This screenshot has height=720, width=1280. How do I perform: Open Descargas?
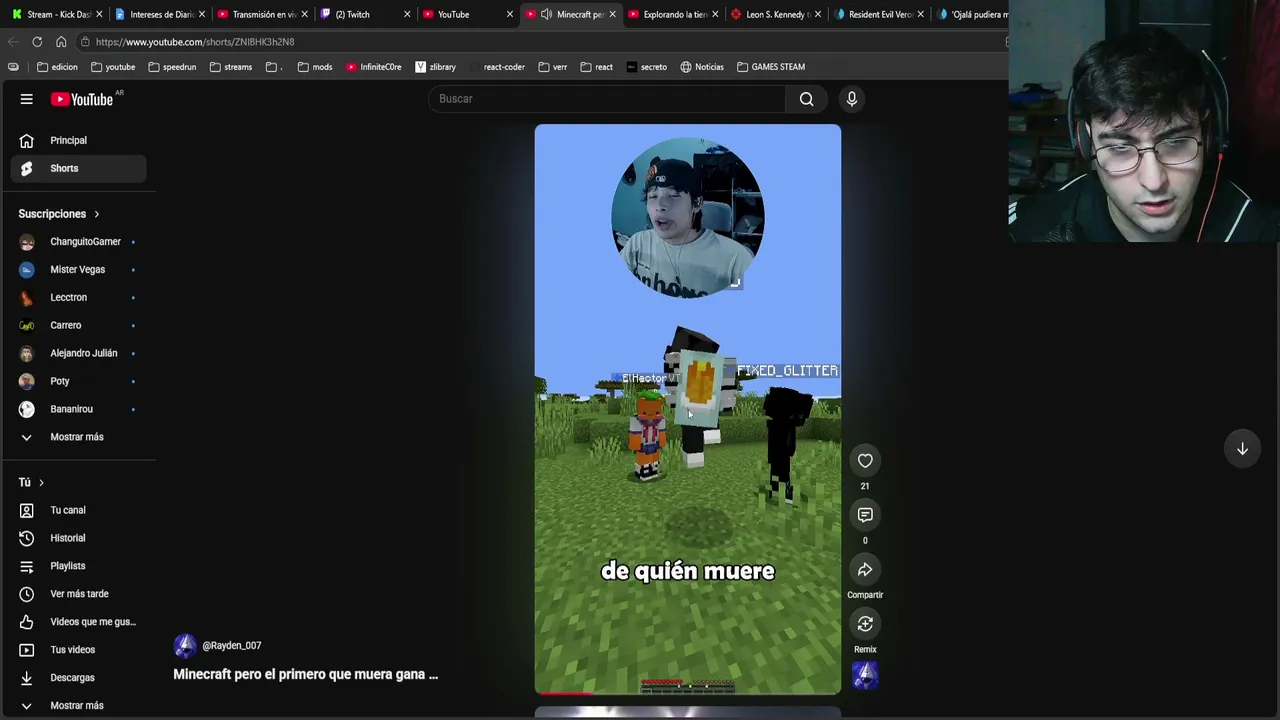pyautogui.click(x=78, y=678)
